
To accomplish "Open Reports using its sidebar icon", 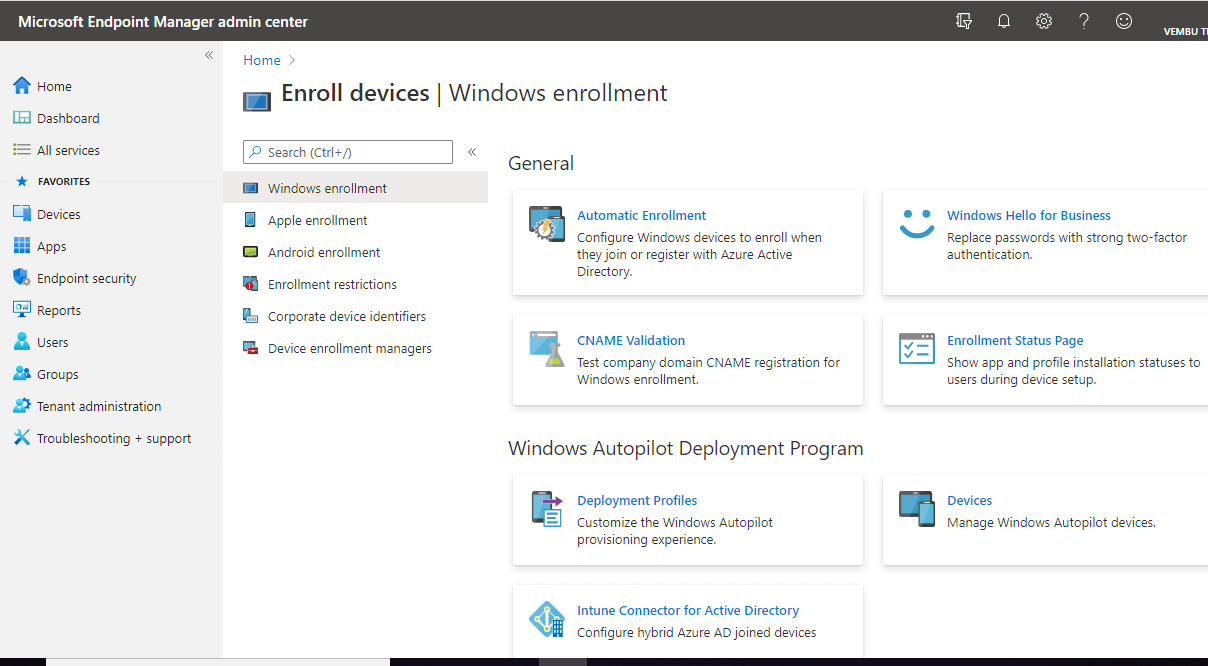I will pos(22,310).
